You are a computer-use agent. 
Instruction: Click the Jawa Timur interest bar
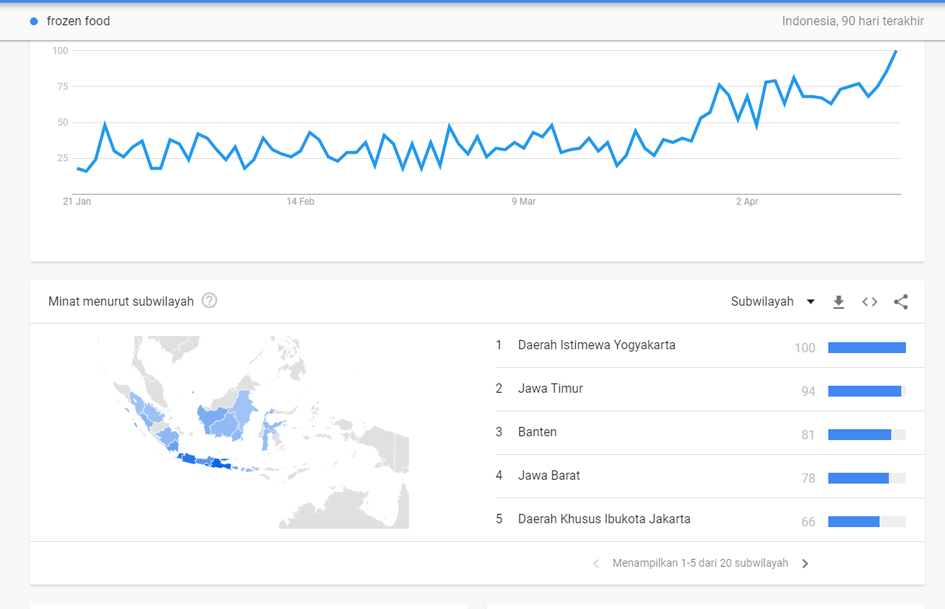[x=865, y=391]
